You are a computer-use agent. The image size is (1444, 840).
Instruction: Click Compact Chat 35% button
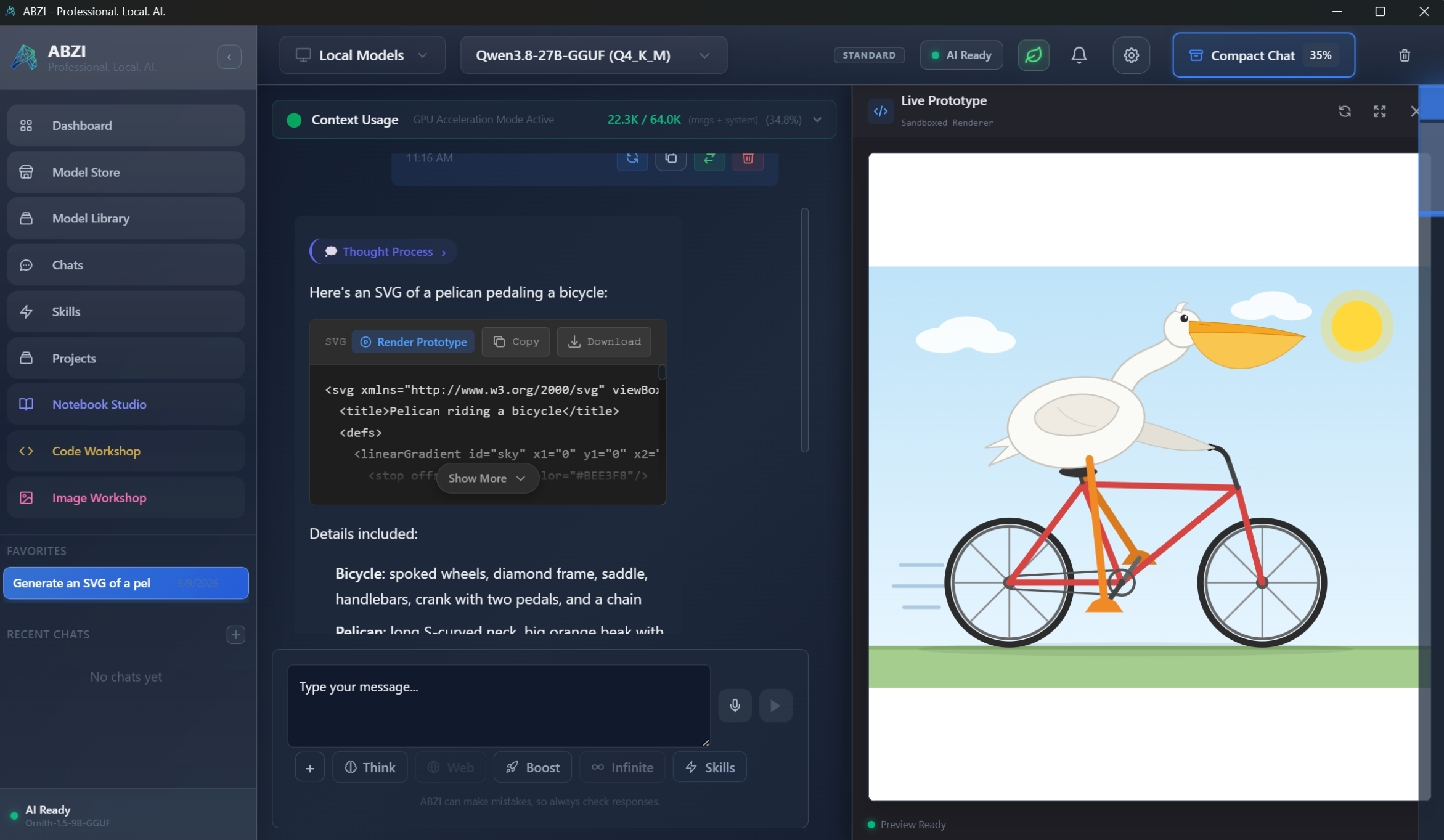click(x=1263, y=55)
